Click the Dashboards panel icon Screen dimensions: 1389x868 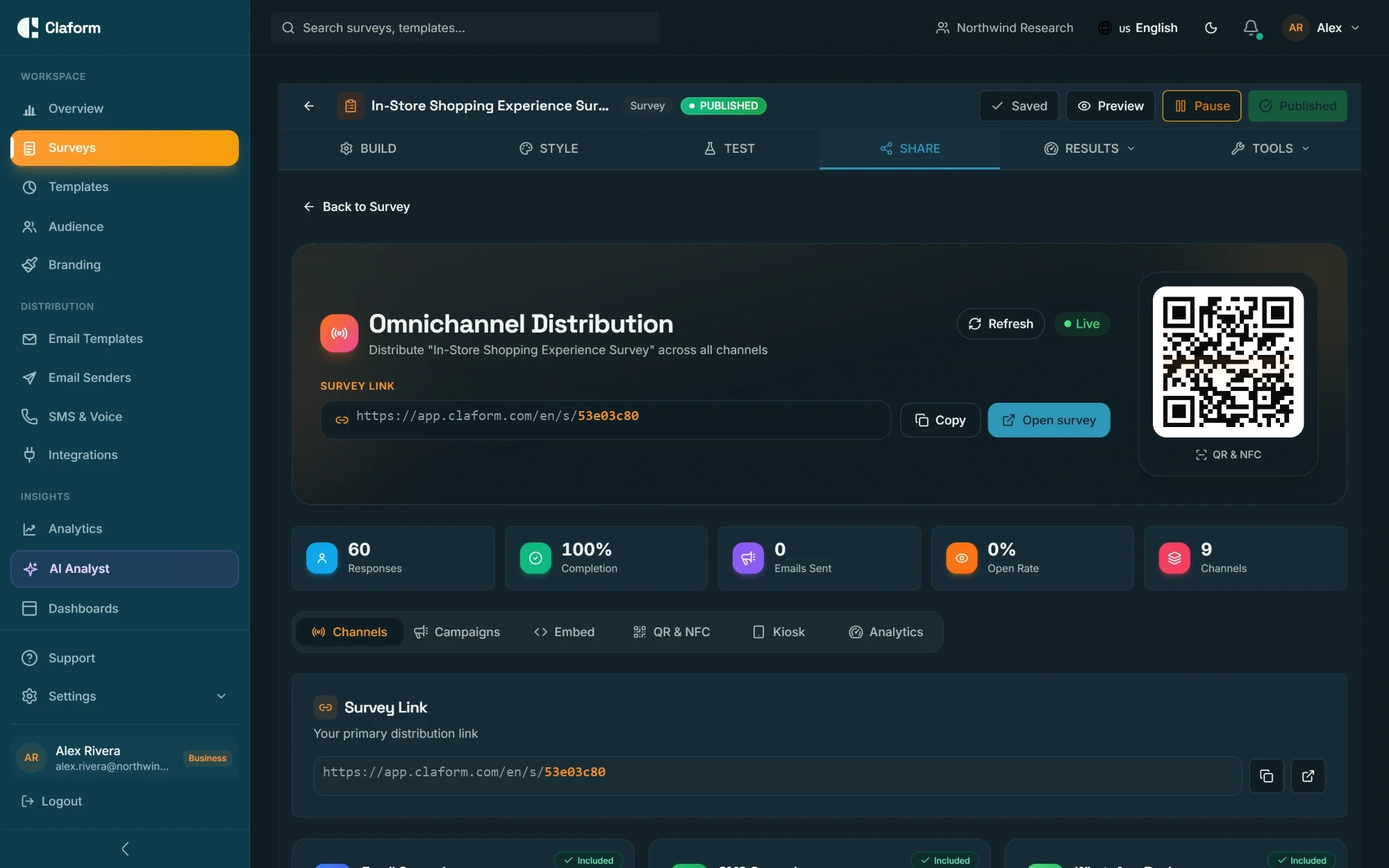click(x=29, y=608)
